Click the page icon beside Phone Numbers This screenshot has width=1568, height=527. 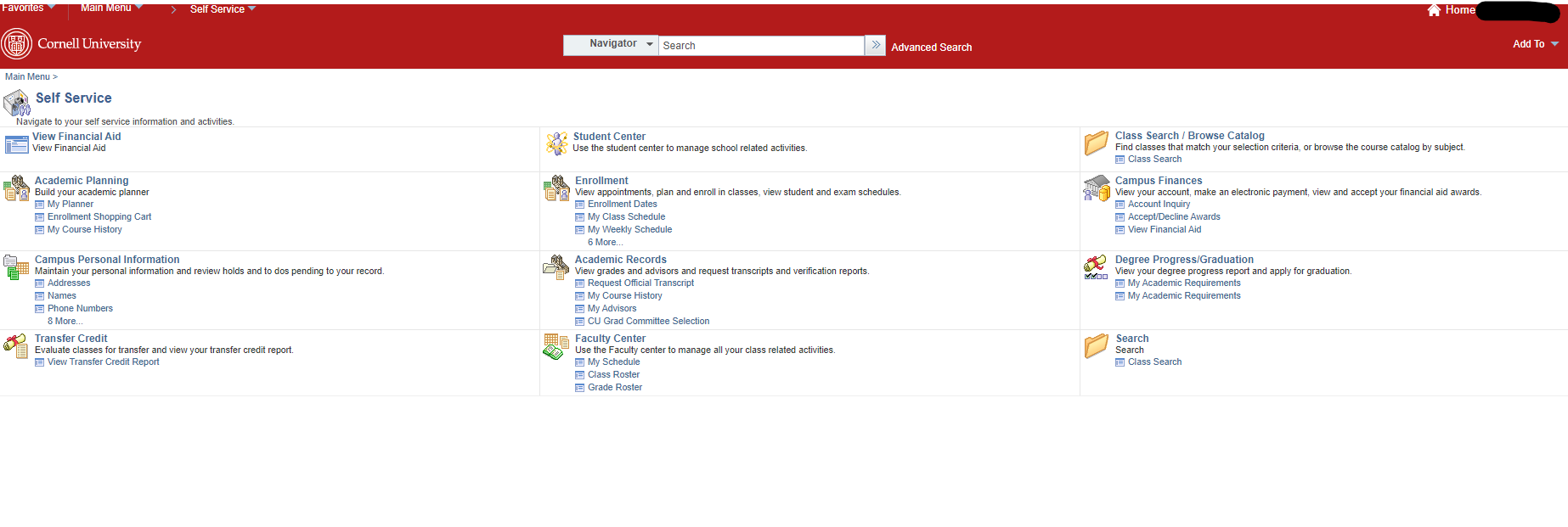[39, 309]
